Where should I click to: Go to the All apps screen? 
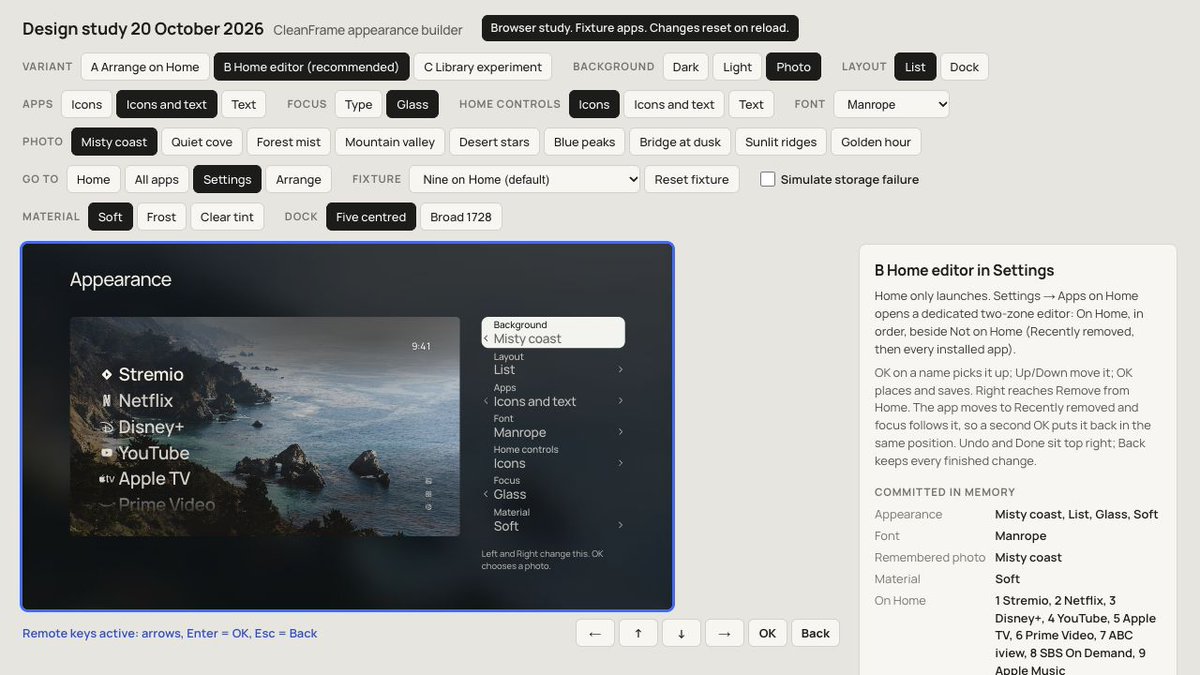click(157, 180)
